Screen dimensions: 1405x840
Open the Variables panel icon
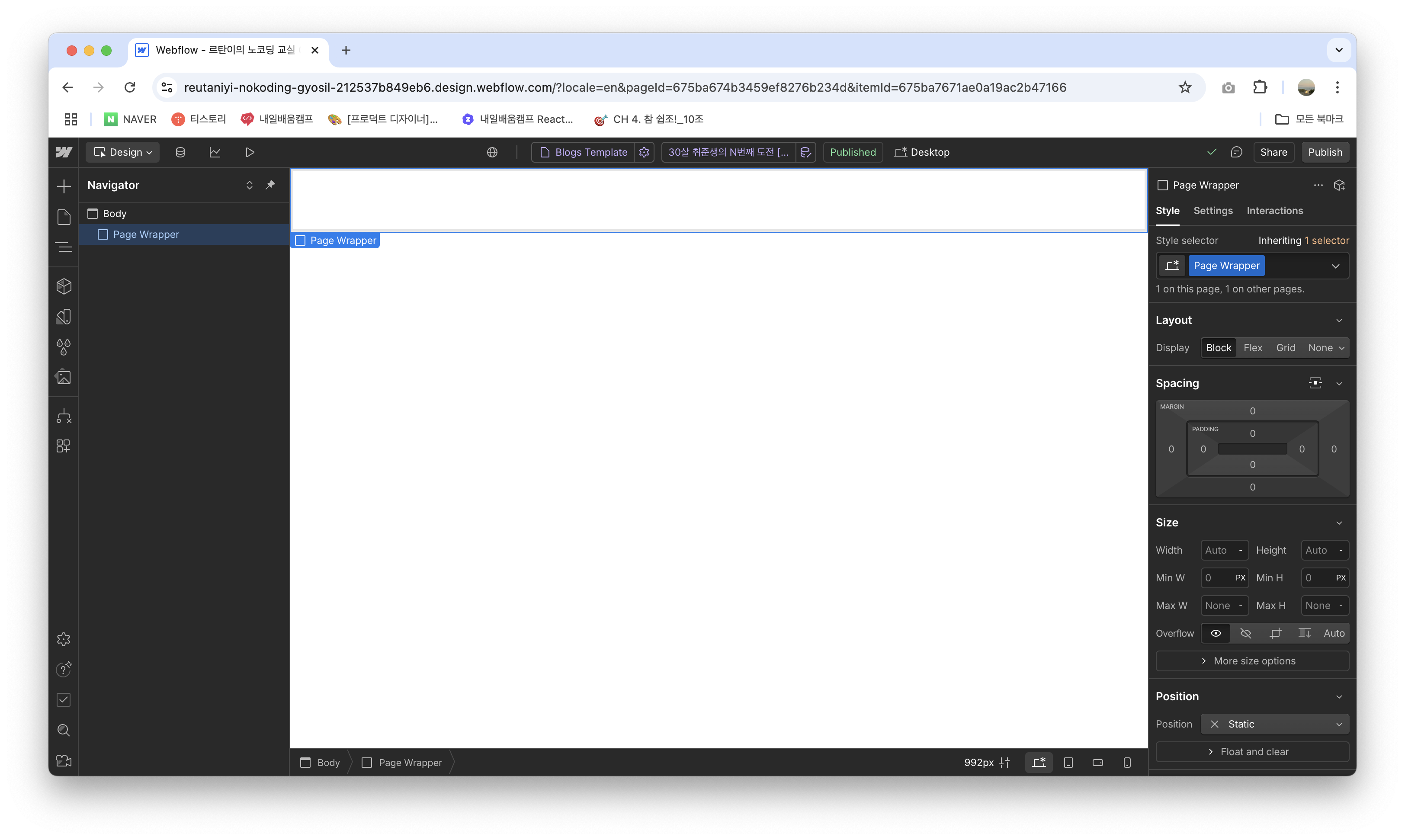(64, 317)
